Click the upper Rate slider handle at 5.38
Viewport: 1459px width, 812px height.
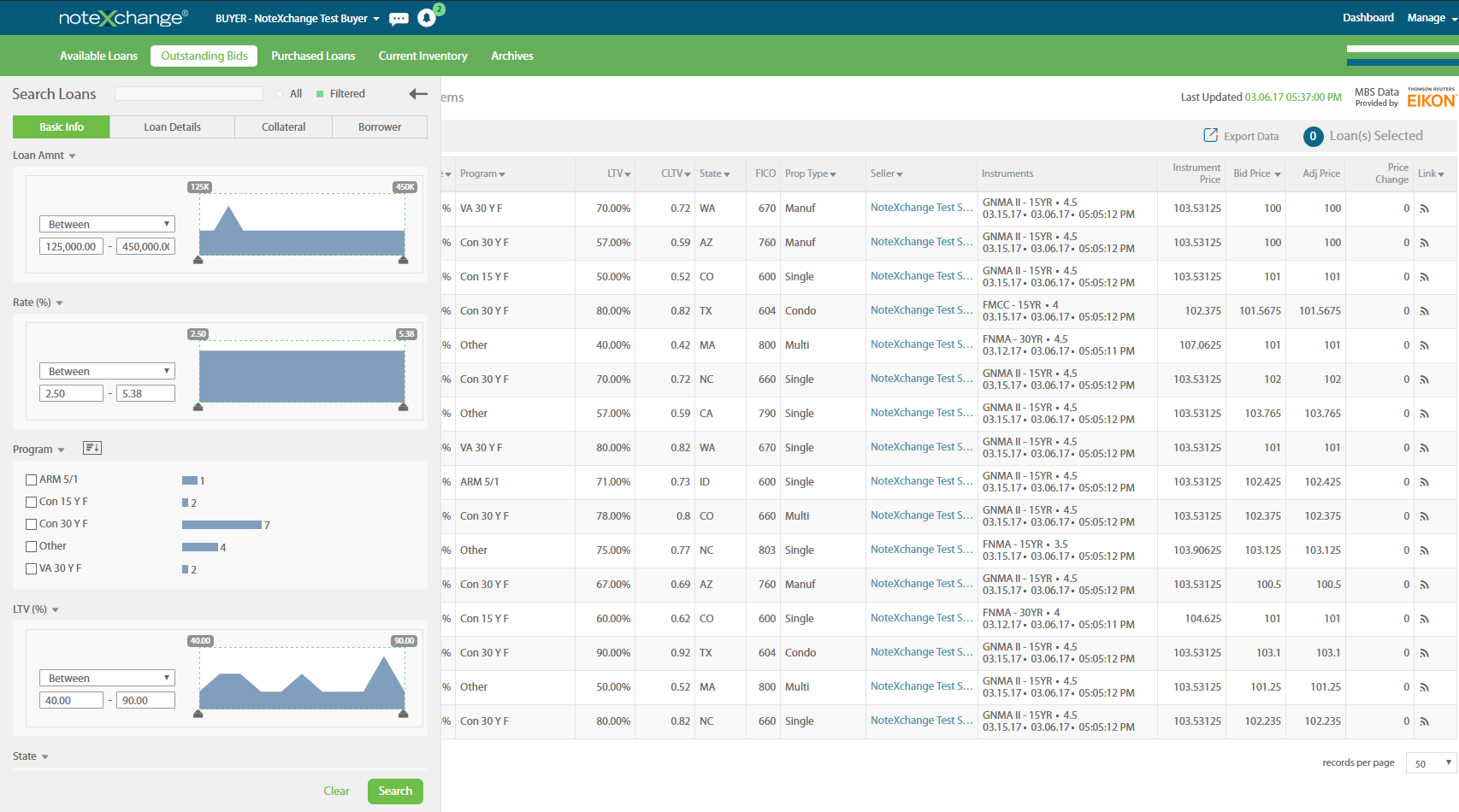(x=402, y=409)
